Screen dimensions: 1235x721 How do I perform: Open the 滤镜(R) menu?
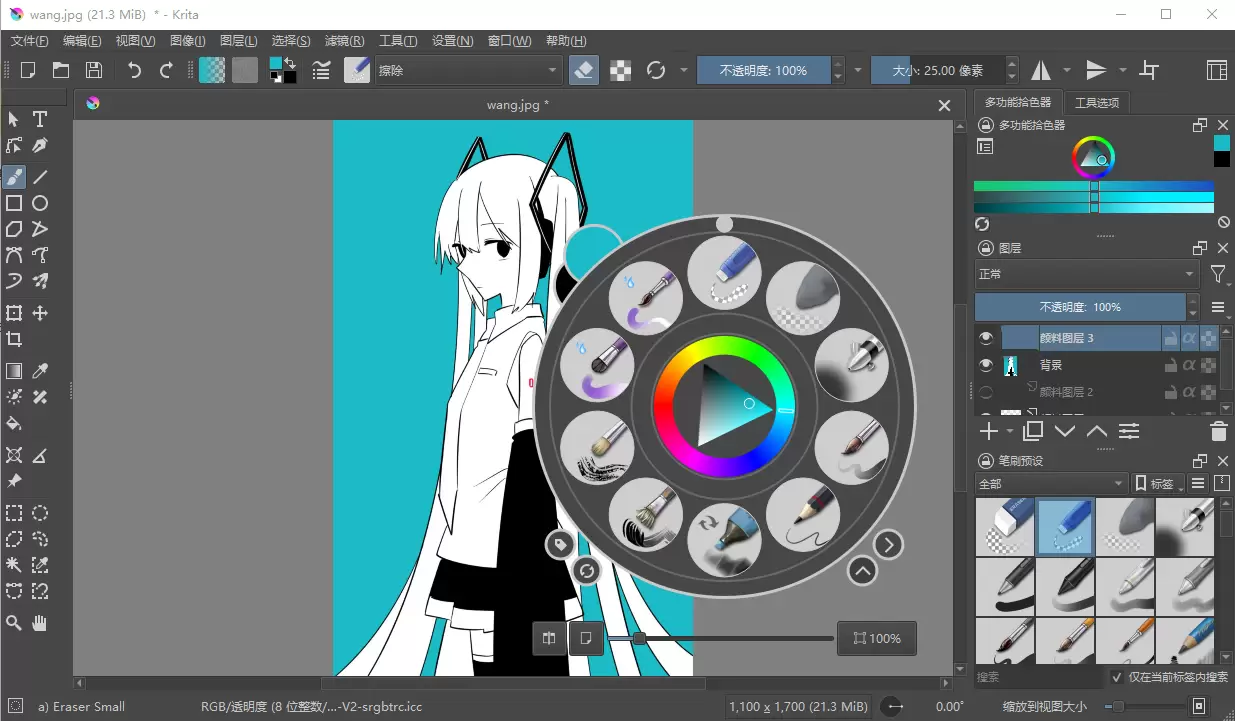click(345, 41)
